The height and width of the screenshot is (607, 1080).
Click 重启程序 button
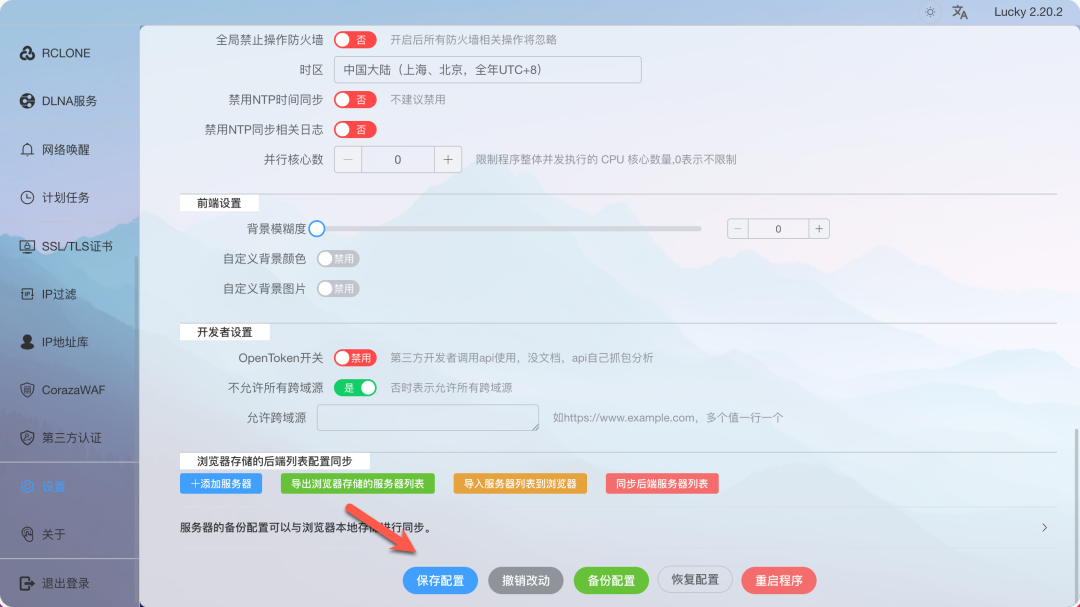click(x=779, y=581)
